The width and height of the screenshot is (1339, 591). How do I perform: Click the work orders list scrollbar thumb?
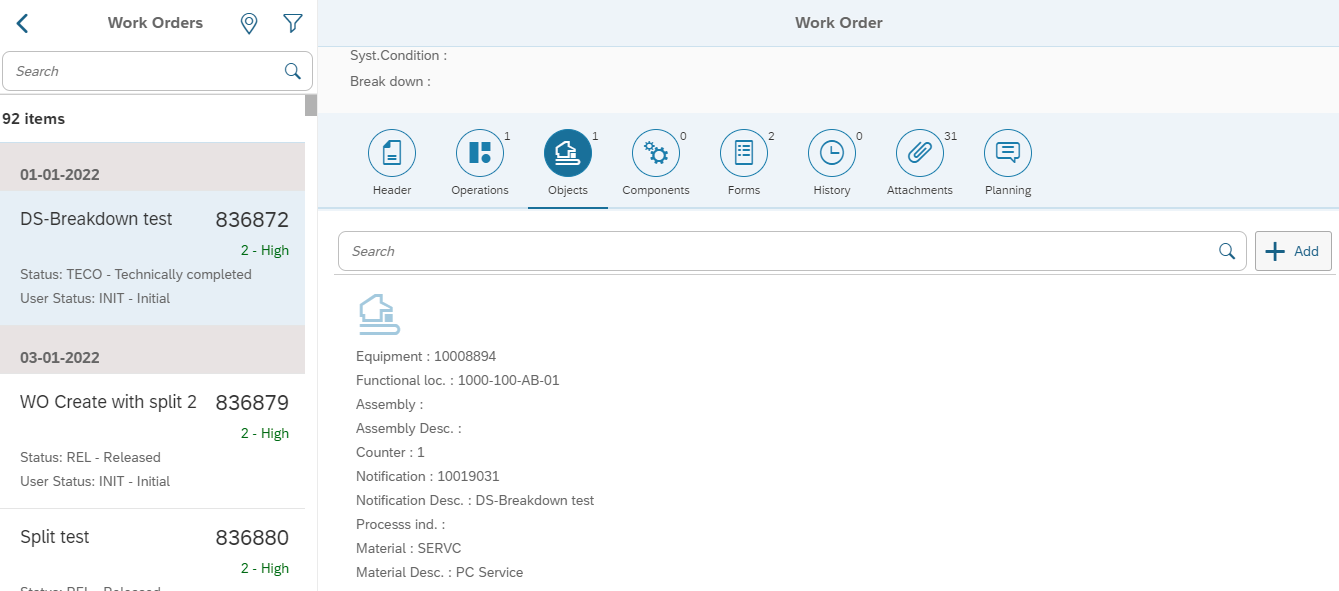[x=311, y=105]
